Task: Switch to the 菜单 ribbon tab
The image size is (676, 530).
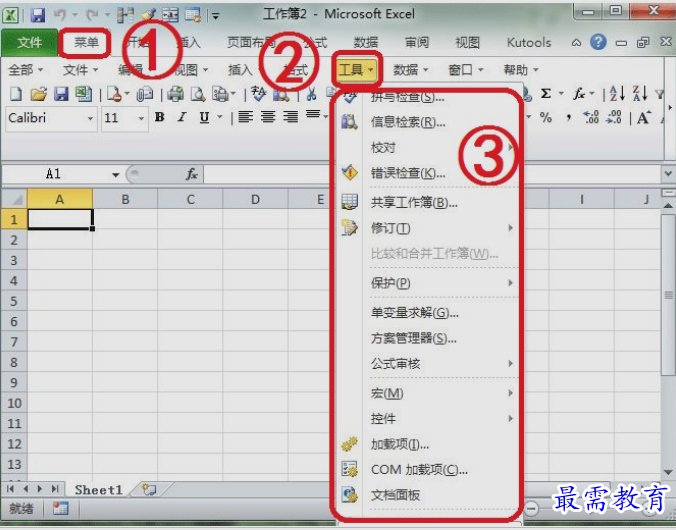Action: click(x=86, y=42)
